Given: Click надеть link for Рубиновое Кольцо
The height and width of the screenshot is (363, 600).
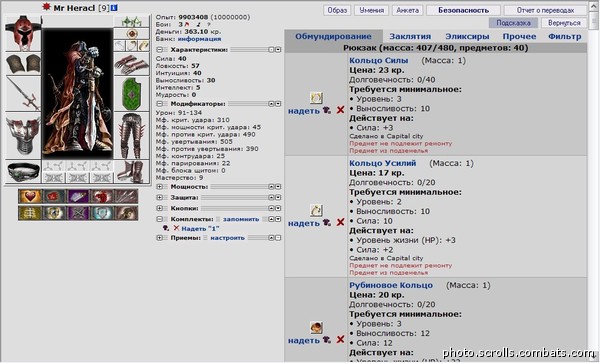Looking at the screenshot, I should 303,340.
